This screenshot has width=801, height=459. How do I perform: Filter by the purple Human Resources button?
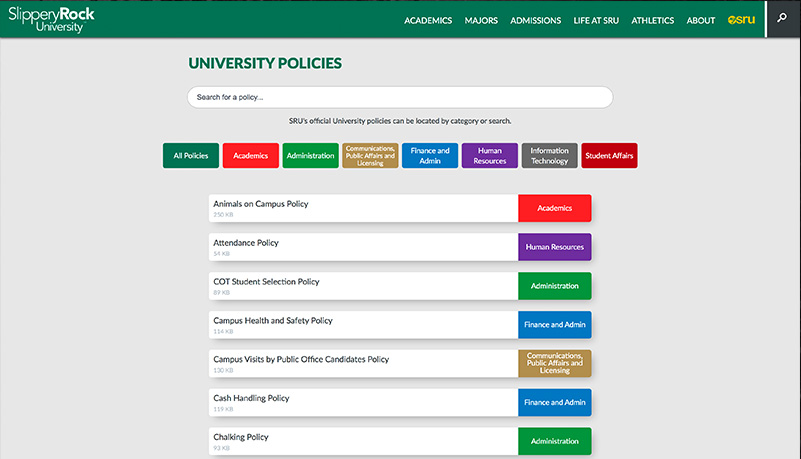[489, 155]
